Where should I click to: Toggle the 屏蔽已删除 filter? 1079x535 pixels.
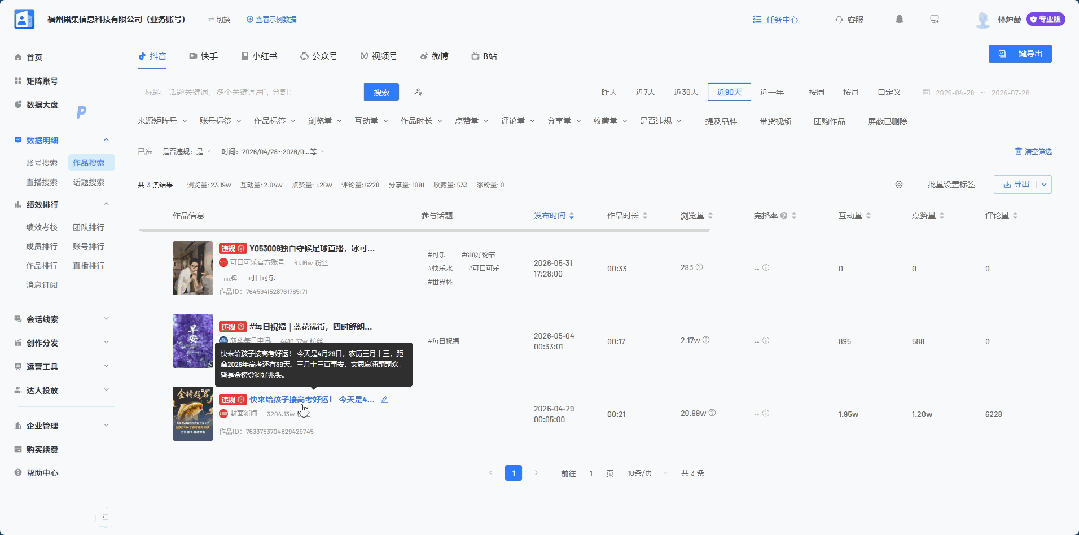click(x=887, y=121)
